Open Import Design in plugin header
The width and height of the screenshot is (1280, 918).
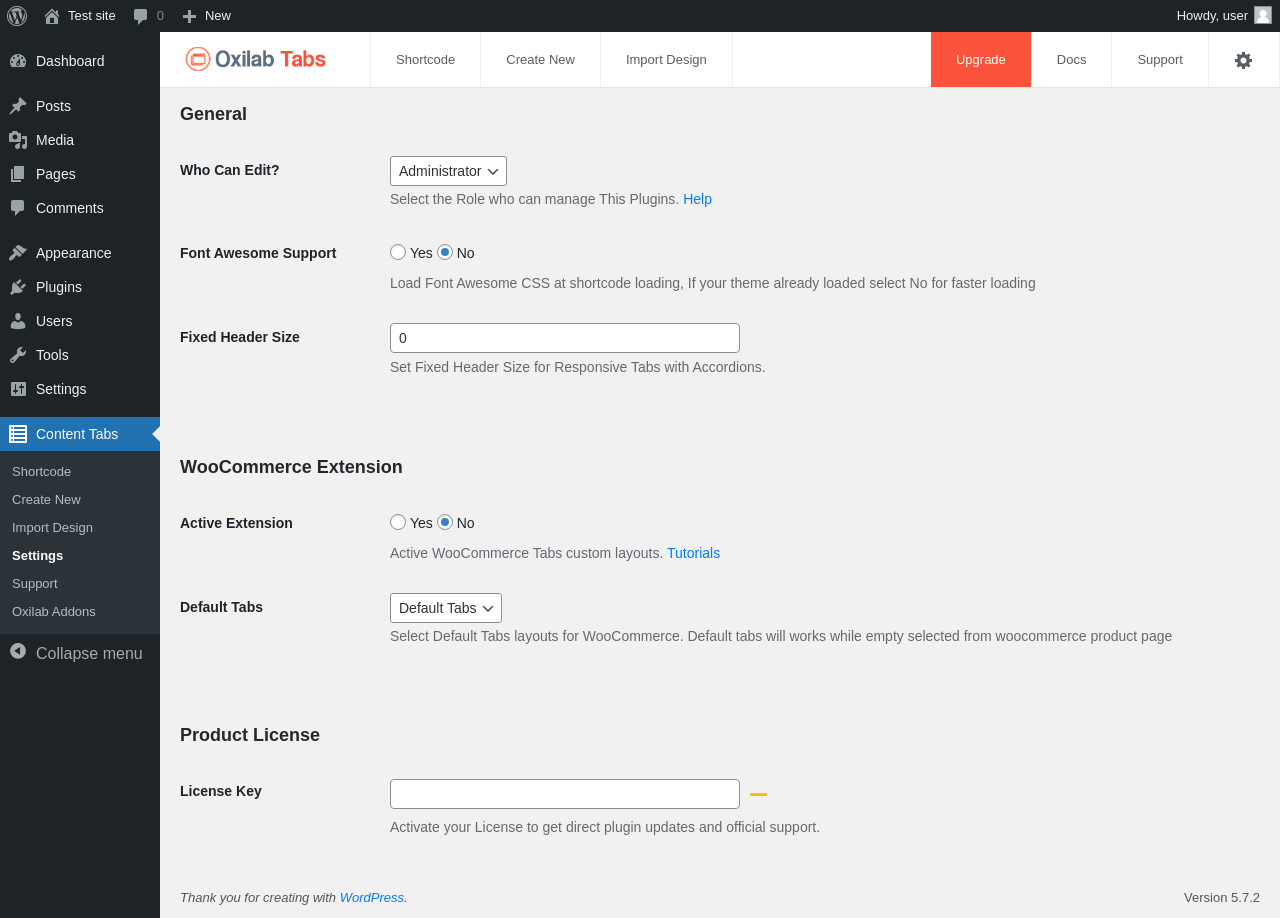(666, 60)
